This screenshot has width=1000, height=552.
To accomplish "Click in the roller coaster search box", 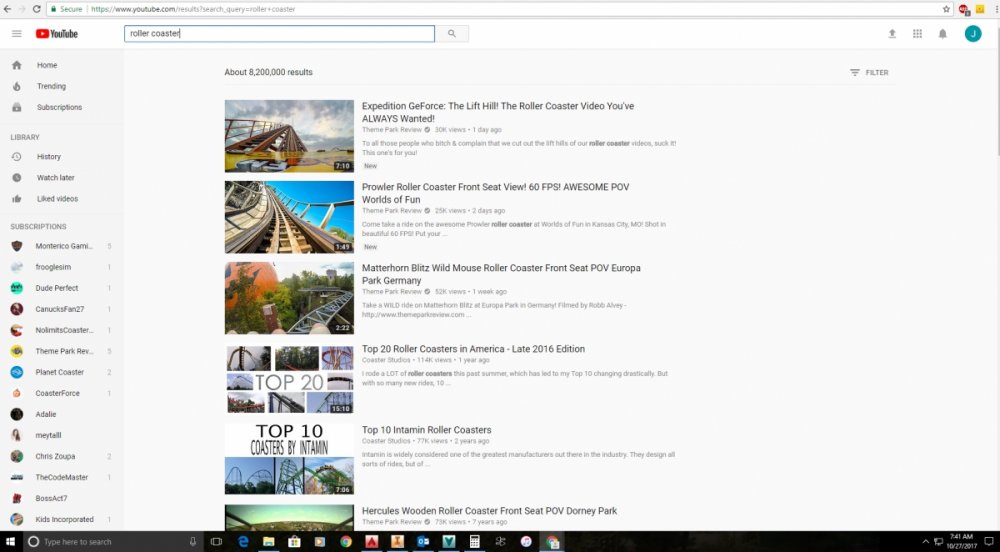I will coord(280,34).
